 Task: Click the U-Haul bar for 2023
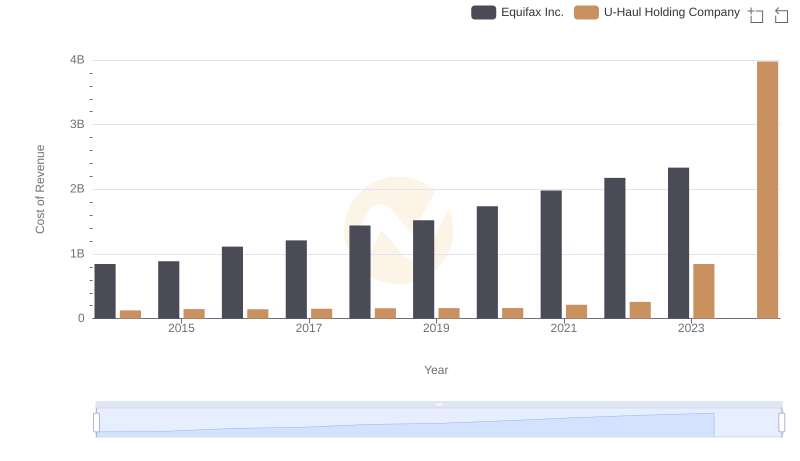coord(704,291)
